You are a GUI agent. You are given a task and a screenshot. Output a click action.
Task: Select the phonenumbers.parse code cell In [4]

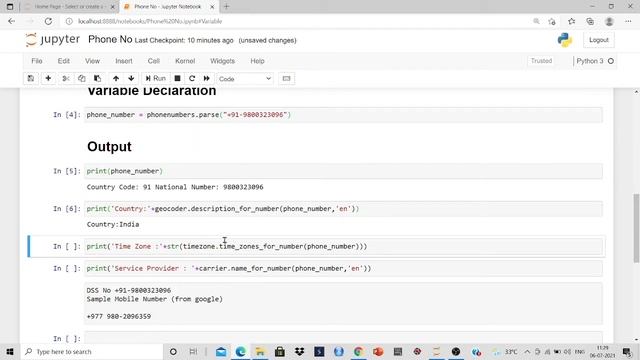(x=343, y=115)
